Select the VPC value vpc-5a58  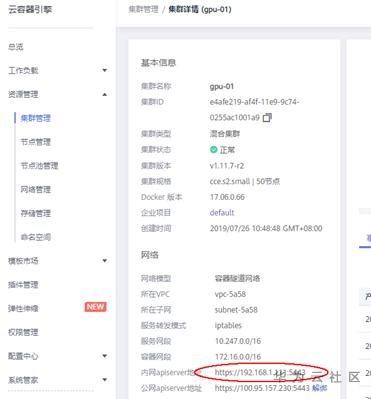pyautogui.click(x=230, y=294)
